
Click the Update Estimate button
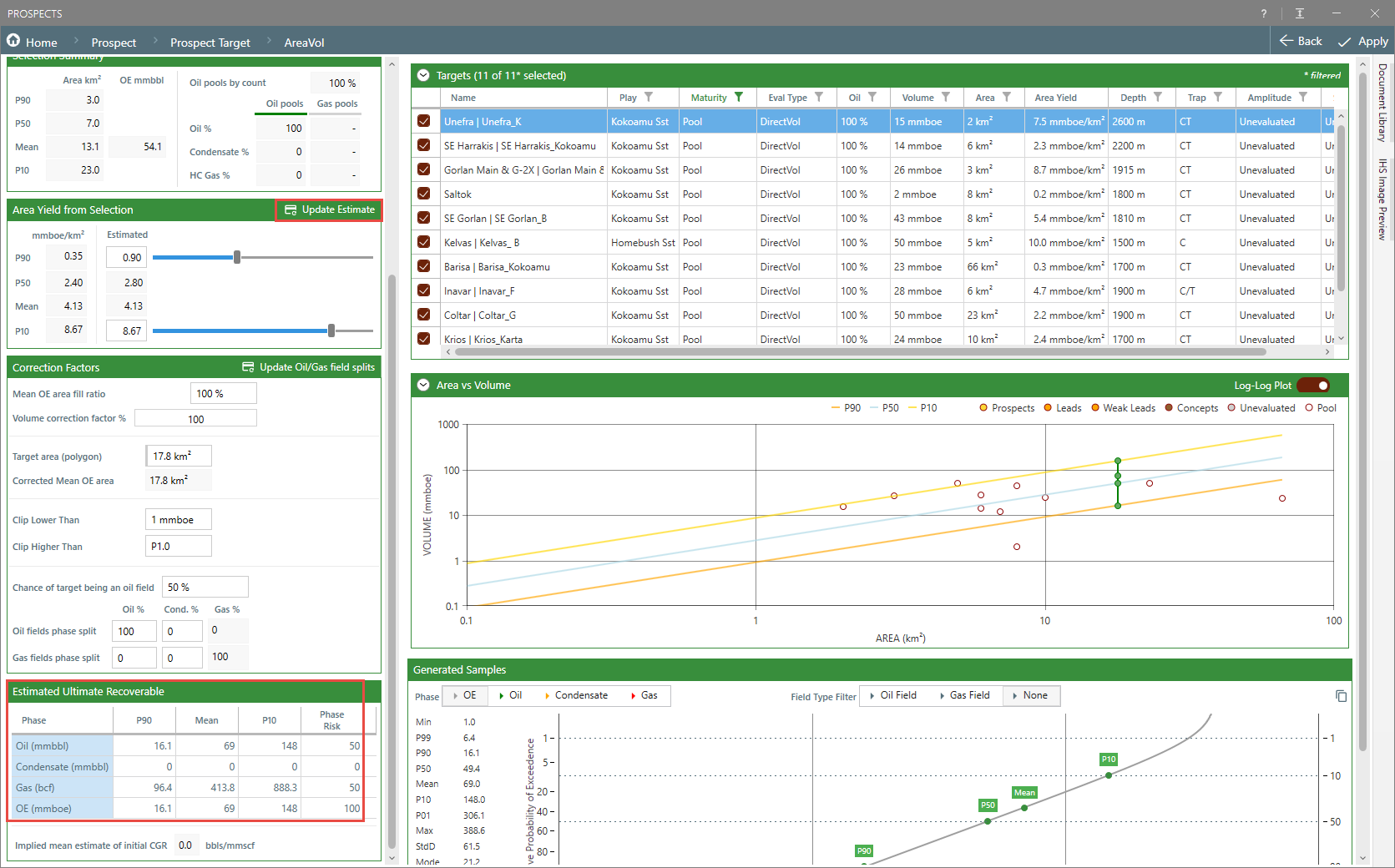click(329, 209)
